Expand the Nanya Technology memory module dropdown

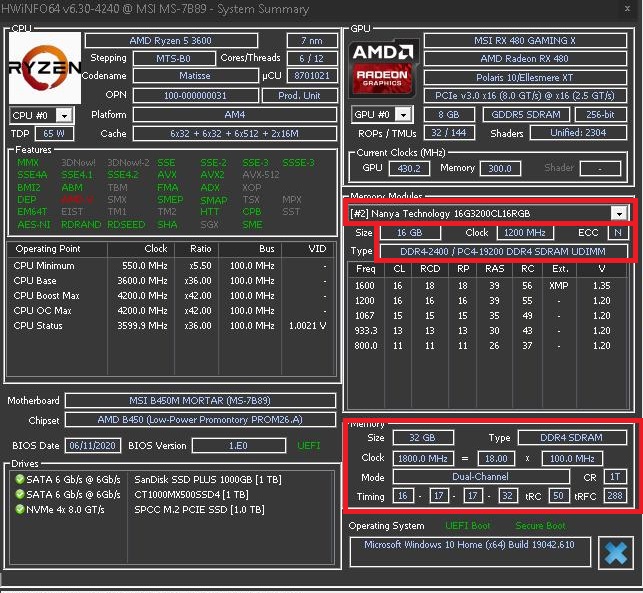coord(619,213)
